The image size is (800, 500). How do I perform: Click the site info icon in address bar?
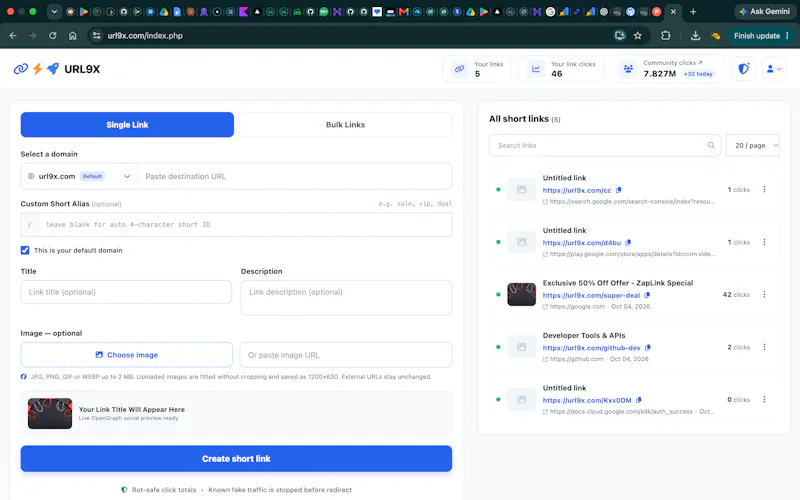95,36
